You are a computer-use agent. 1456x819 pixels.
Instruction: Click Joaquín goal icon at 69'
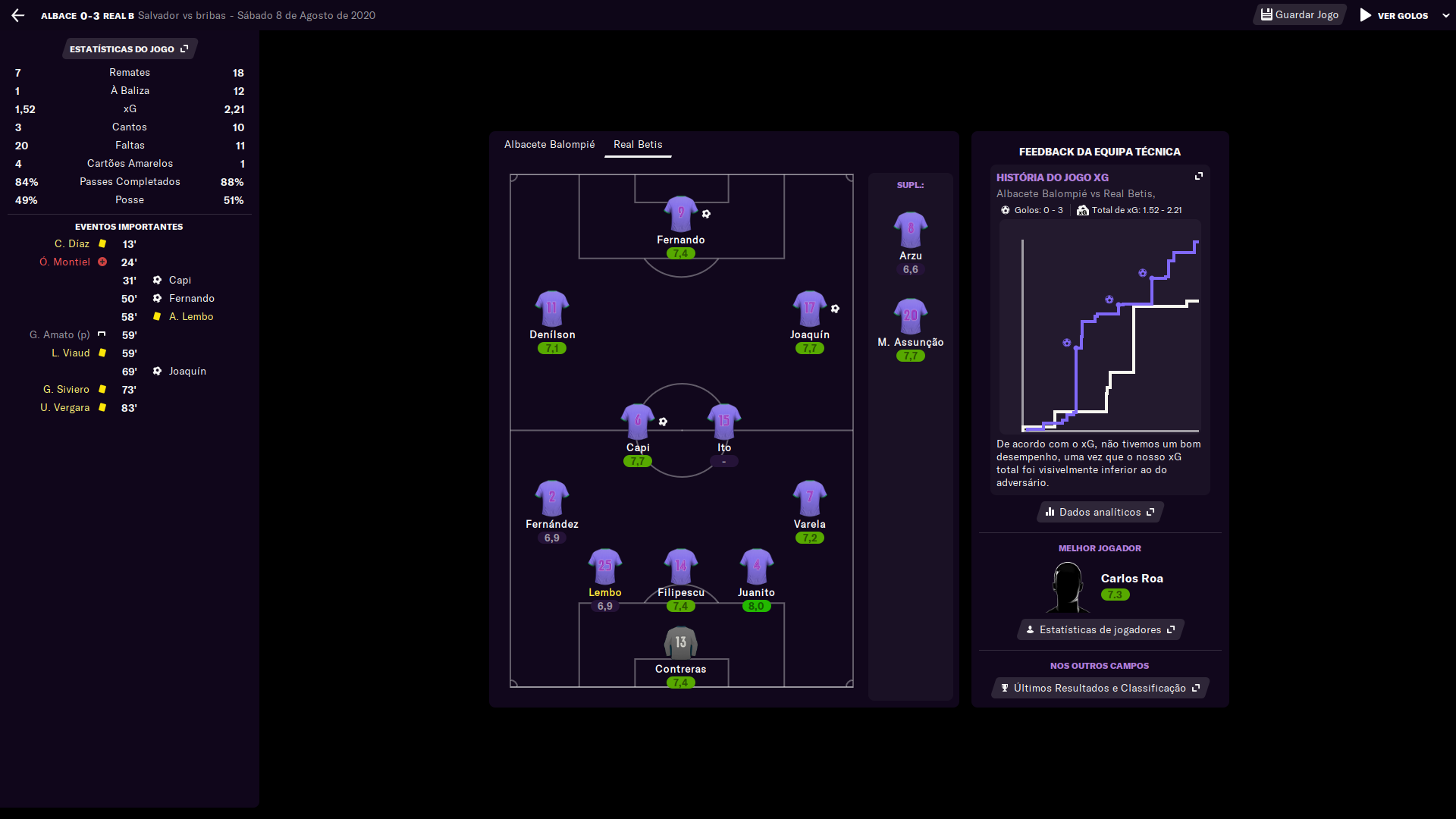157,371
